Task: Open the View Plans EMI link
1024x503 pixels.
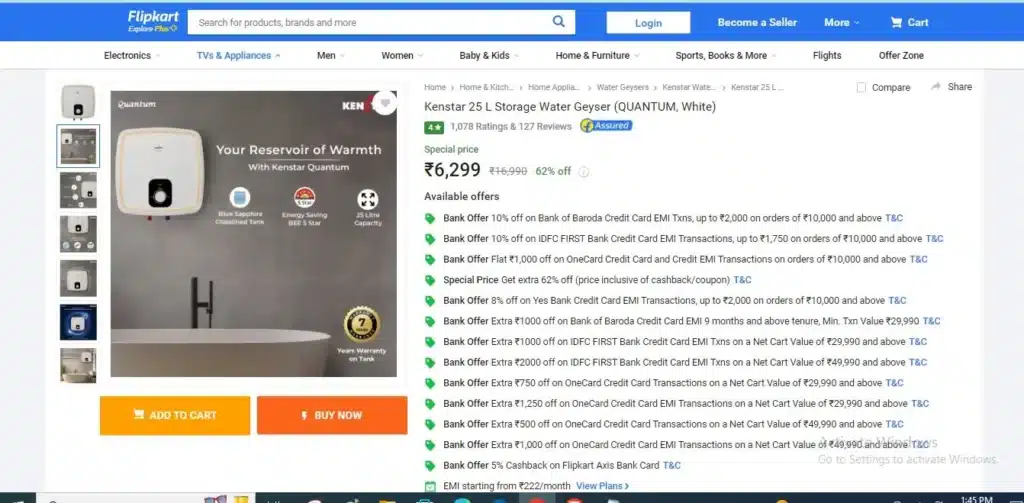Action: [602, 486]
